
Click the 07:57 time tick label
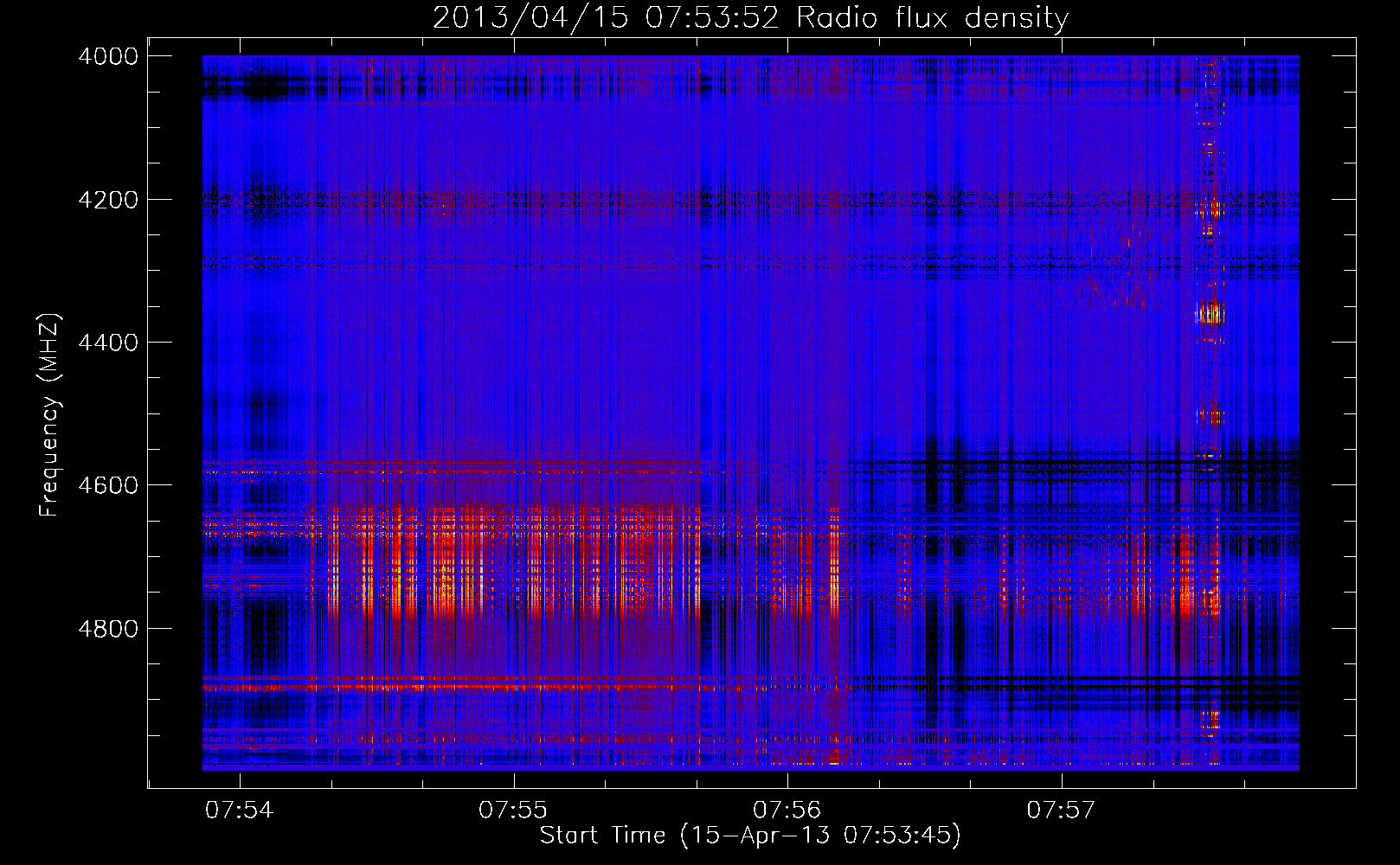tap(1061, 811)
